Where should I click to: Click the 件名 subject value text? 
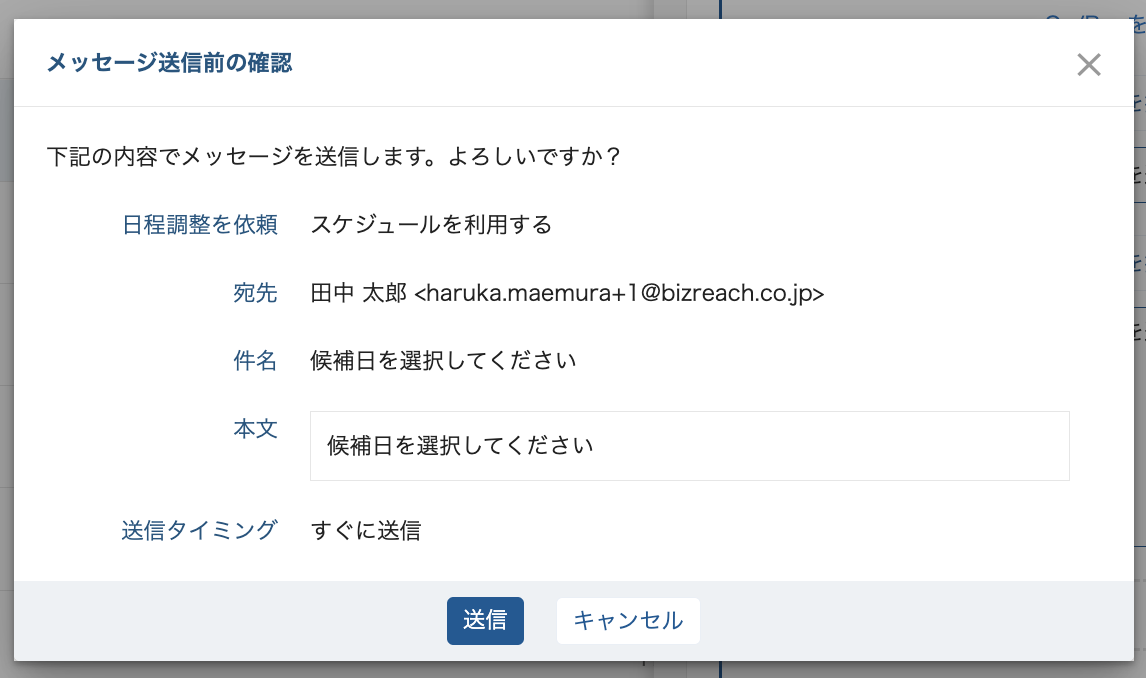coord(443,361)
